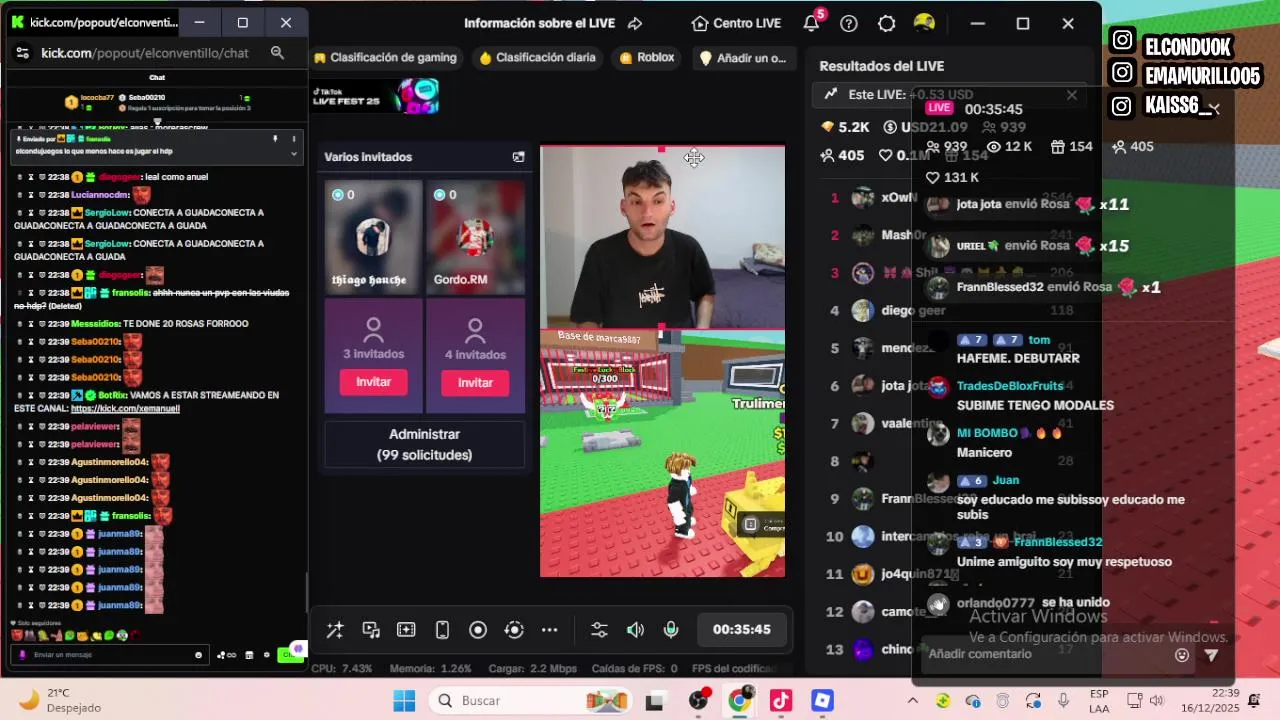Click the kick.com popout URL address bar
The width and height of the screenshot is (1280, 720).
point(145,53)
